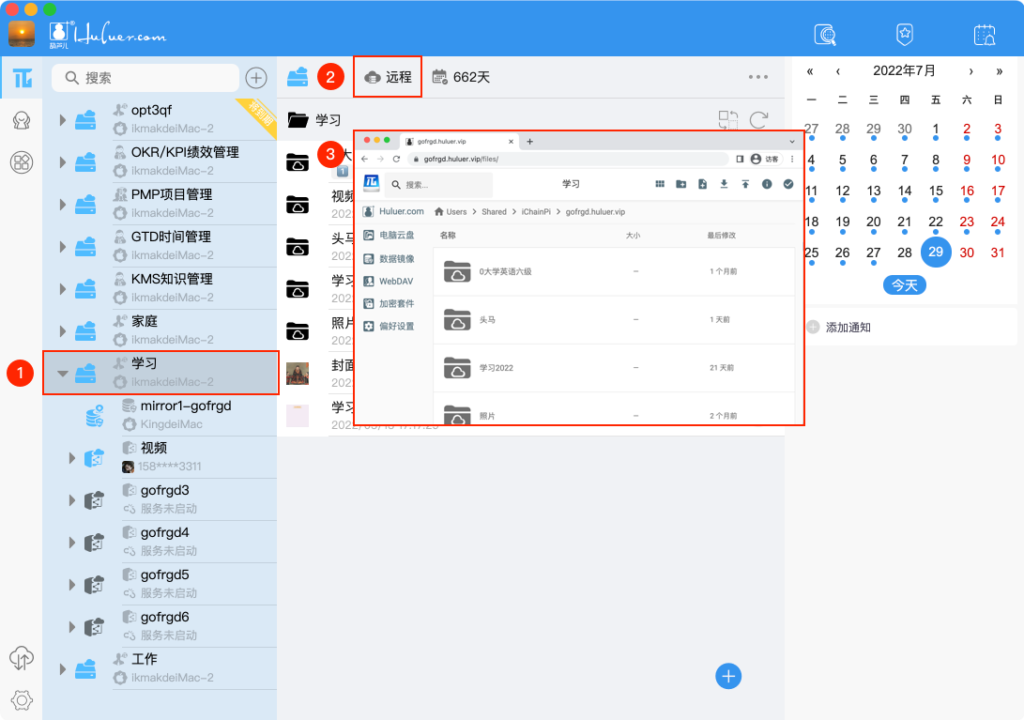Open 偏好设置 in browser sidebar
Viewport: 1024px width, 720px height.
(390, 326)
